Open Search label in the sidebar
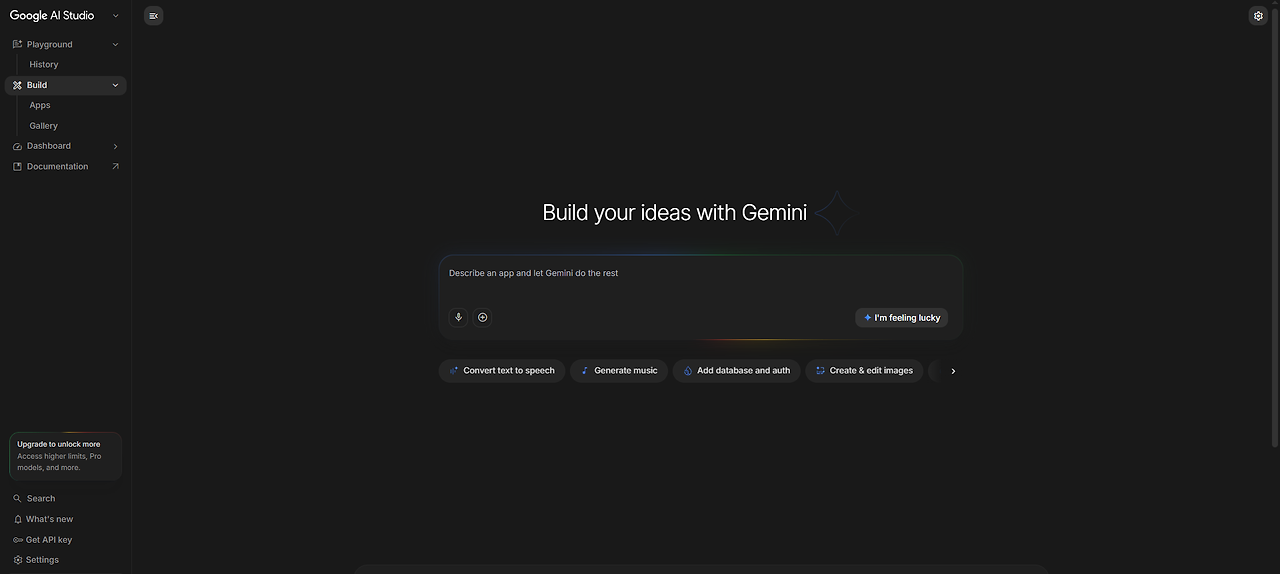This screenshot has width=1280, height=574. [x=41, y=498]
